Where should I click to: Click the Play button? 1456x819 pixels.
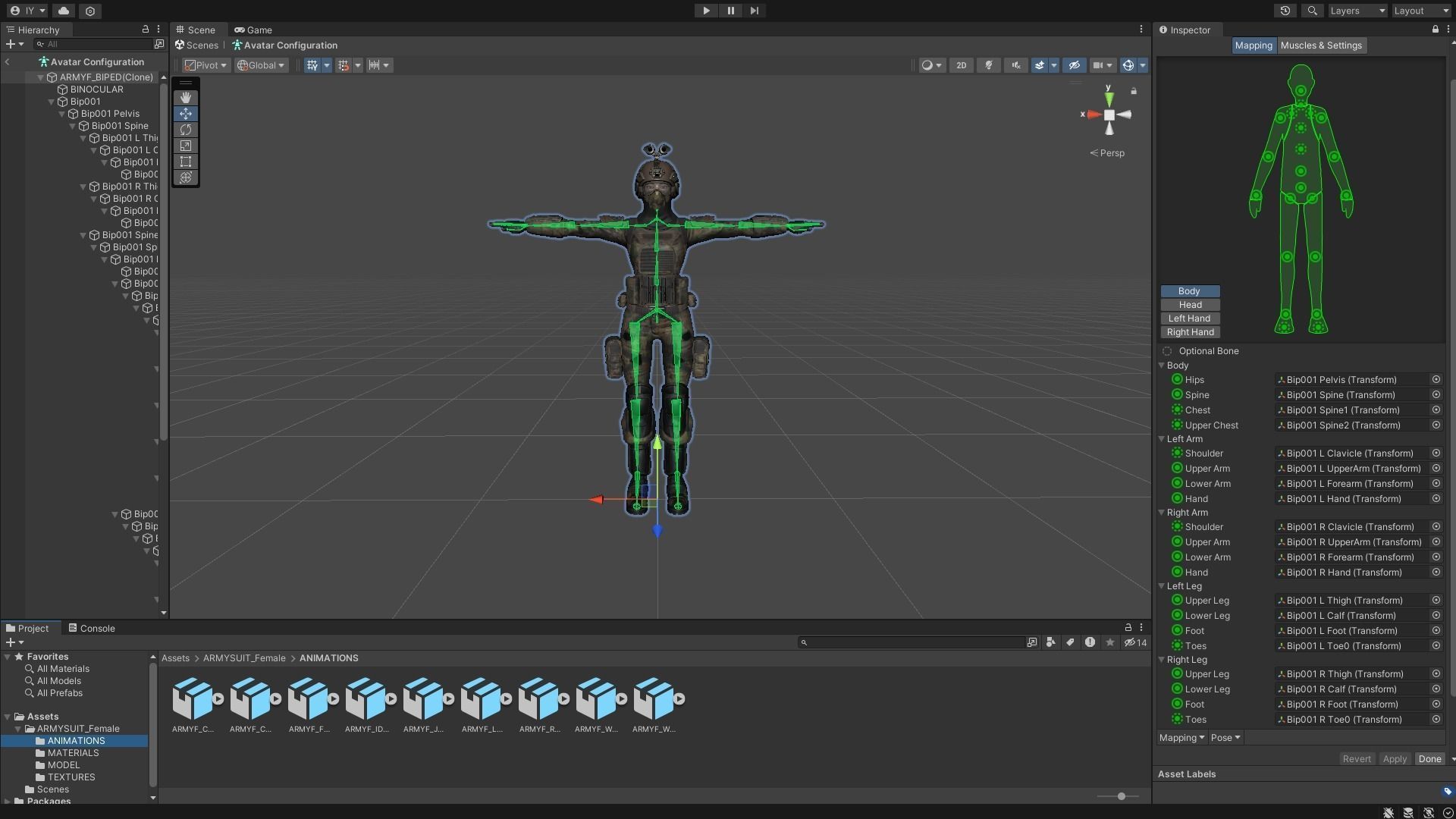(706, 11)
